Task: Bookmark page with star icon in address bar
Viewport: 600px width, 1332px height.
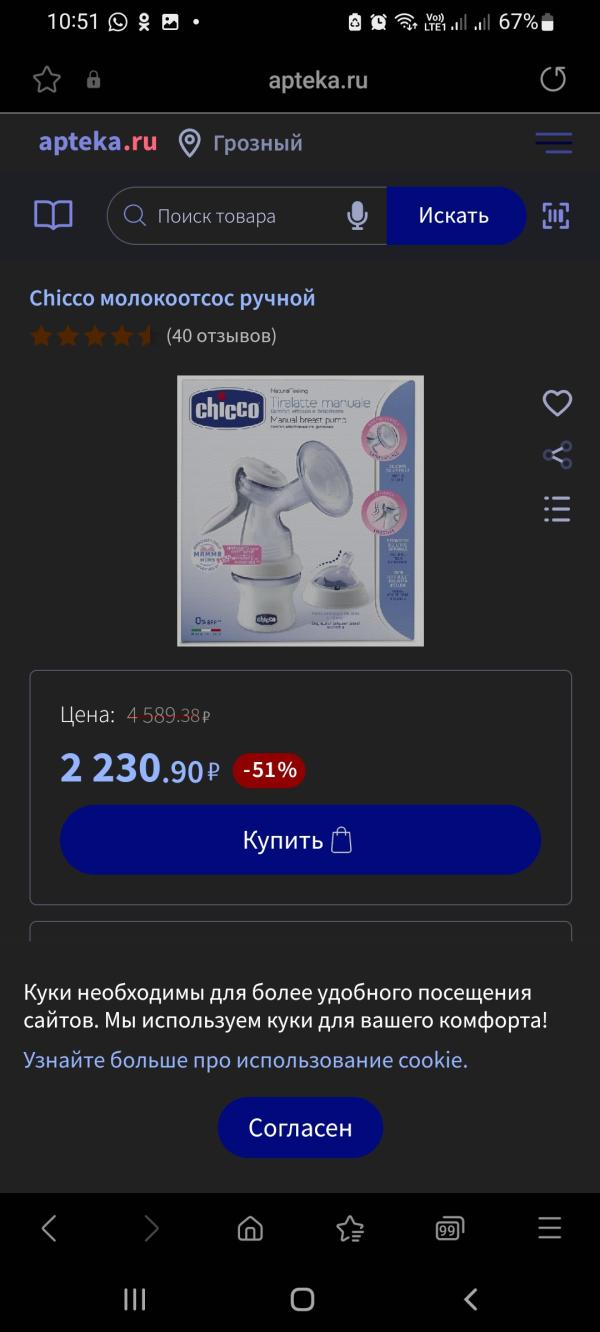Action: [47, 80]
